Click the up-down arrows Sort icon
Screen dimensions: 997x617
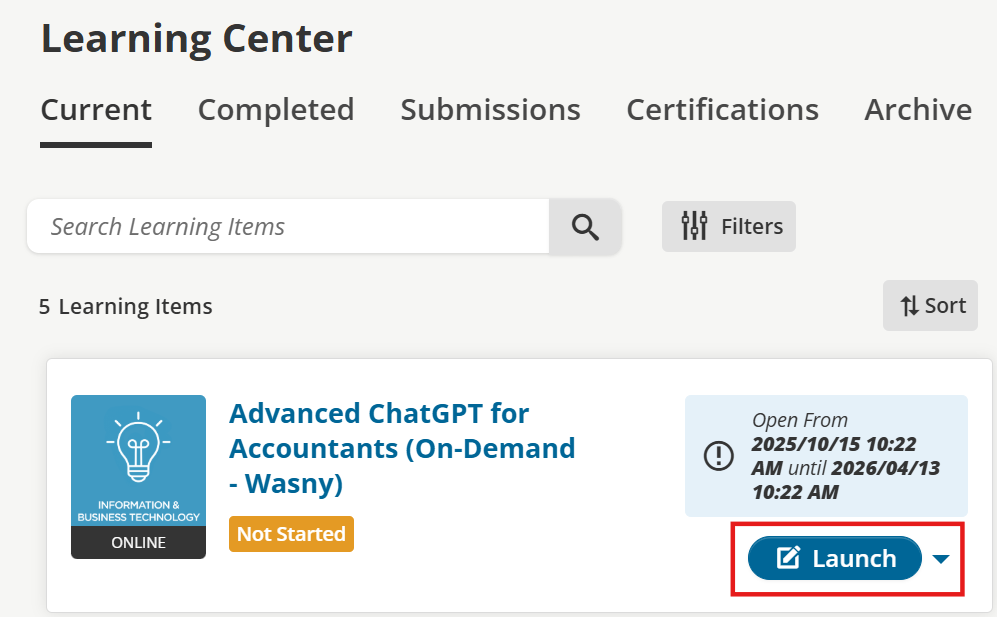click(909, 306)
